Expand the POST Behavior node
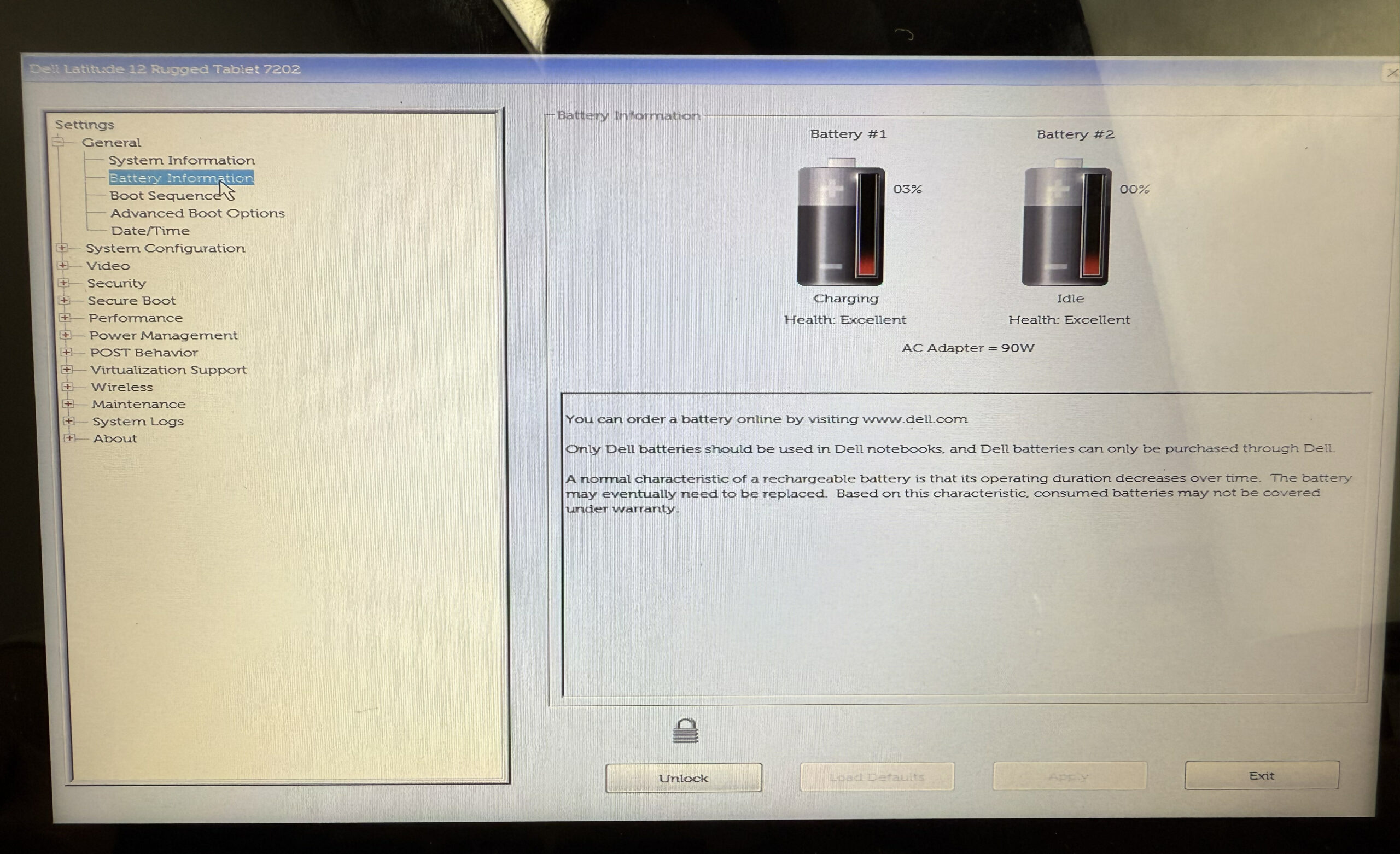This screenshot has height=854, width=1400. click(66, 352)
